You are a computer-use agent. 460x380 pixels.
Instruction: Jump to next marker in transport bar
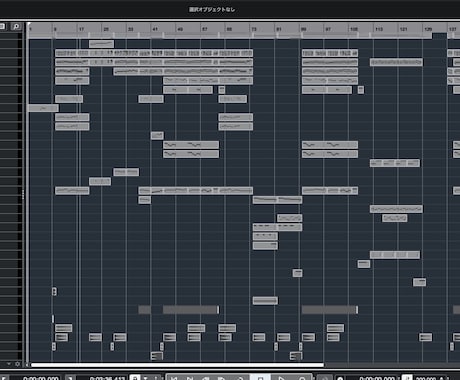pyautogui.click(x=190, y=378)
